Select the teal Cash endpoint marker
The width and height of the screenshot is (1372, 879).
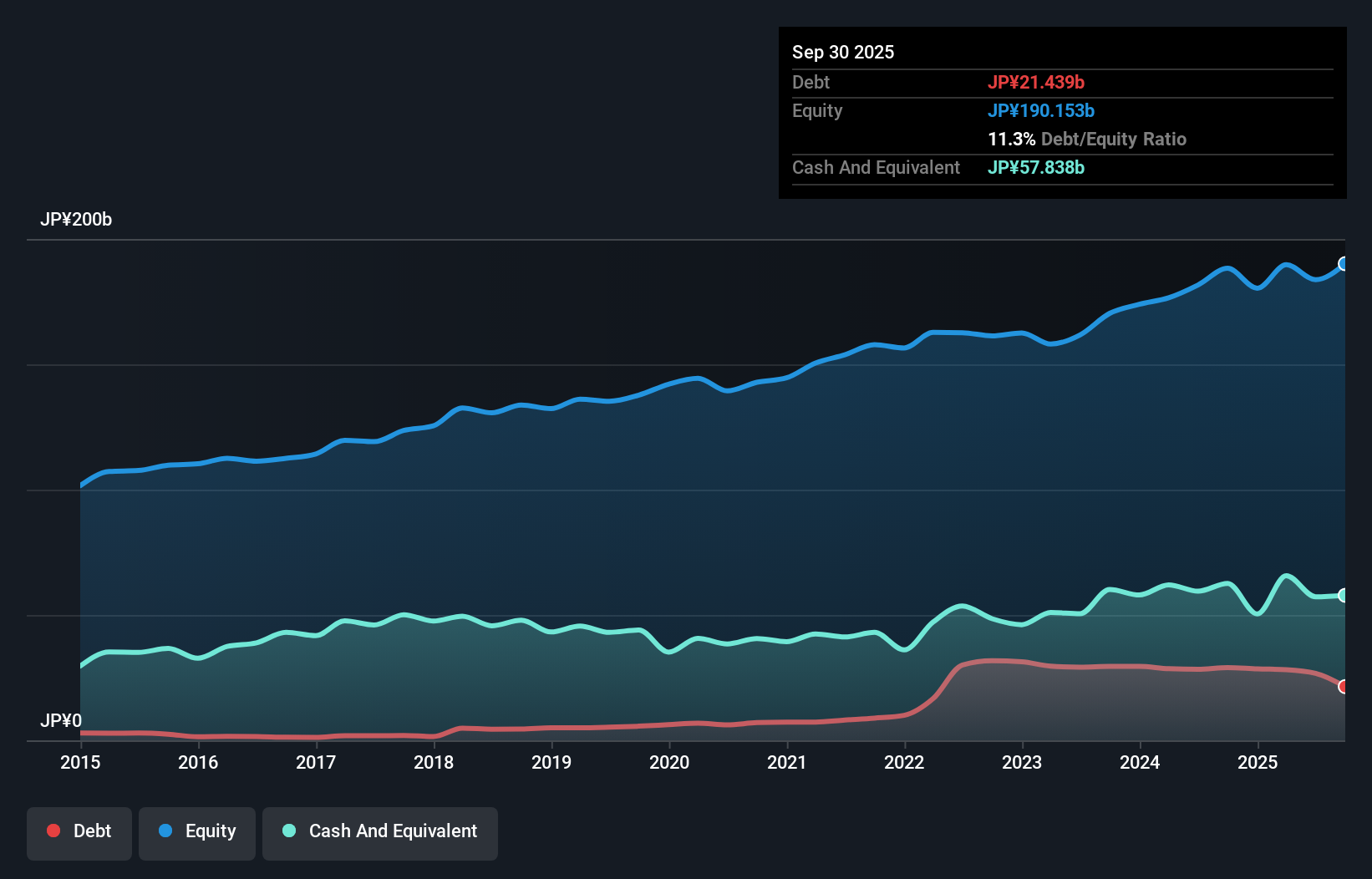1344,595
